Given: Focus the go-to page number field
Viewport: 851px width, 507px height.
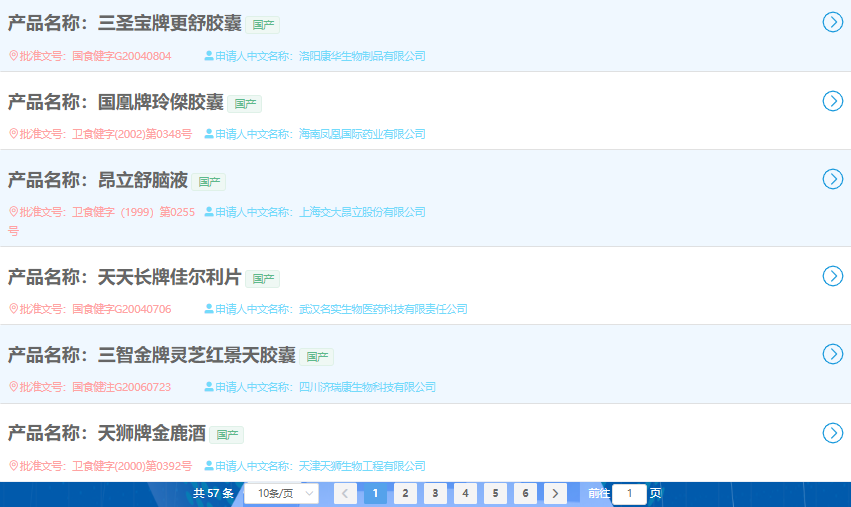Looking at the screenshot, I should pyautogui.click(x=630, y=493).
